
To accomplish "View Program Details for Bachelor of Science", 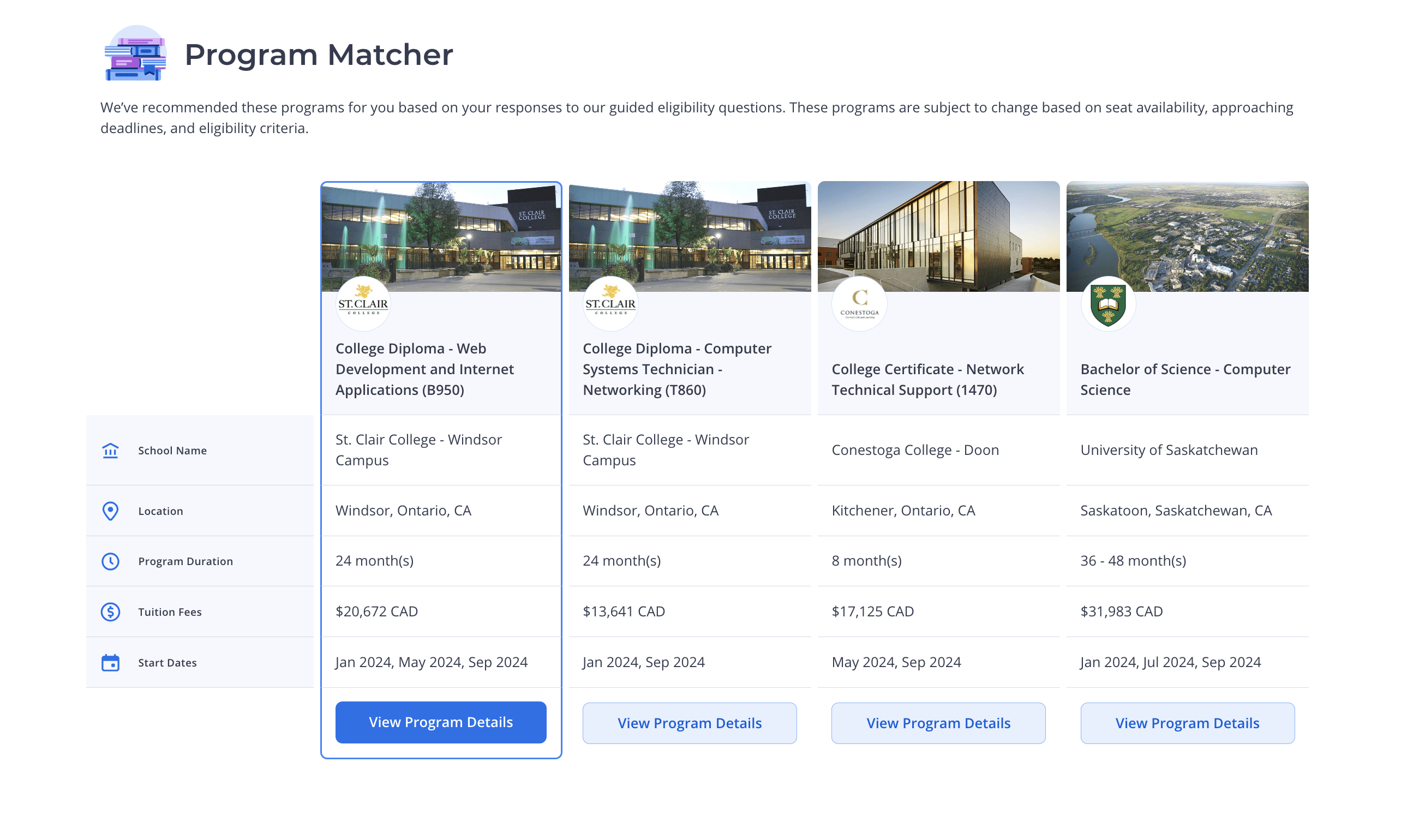I will (1187, 722).
